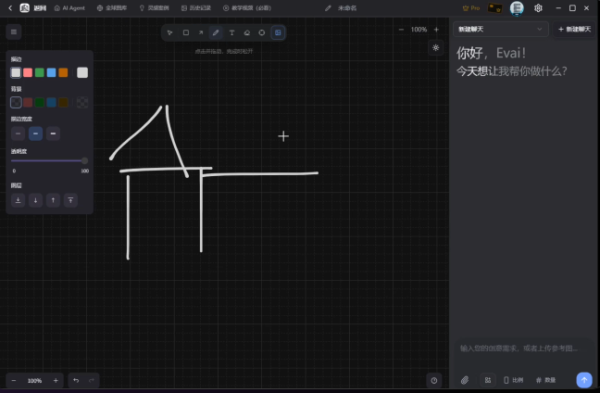Screen dimensions: 600x393
Task: Zoom in with the plus button at the canvas top right
Action: click(436, 29)
